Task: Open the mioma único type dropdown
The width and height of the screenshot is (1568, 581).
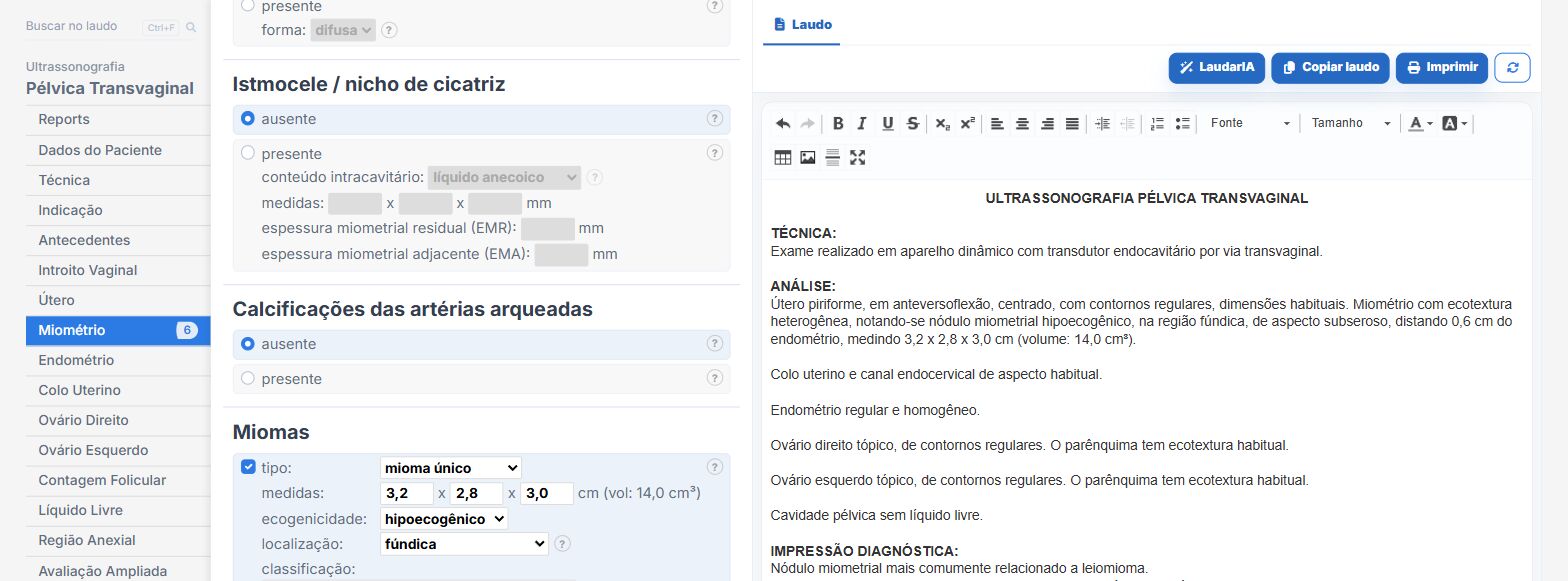Action: 451,468
